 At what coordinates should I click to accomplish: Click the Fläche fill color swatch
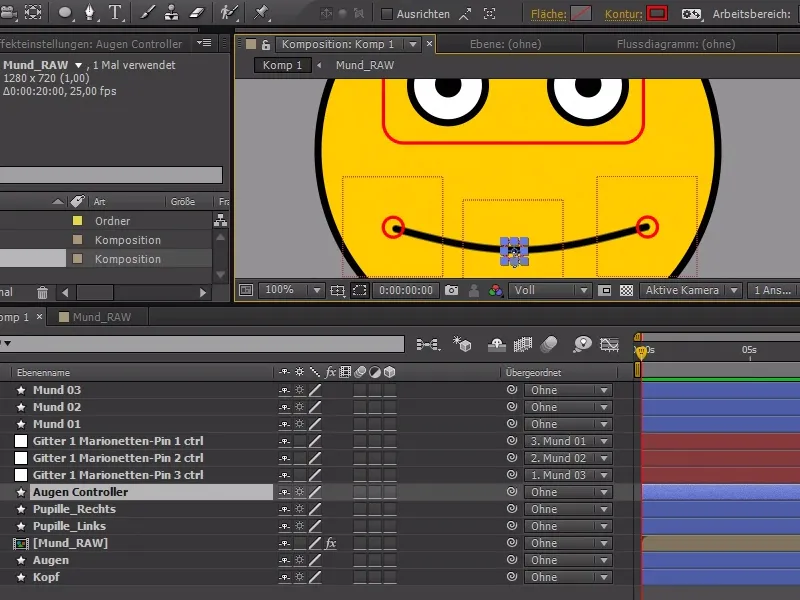581,13
